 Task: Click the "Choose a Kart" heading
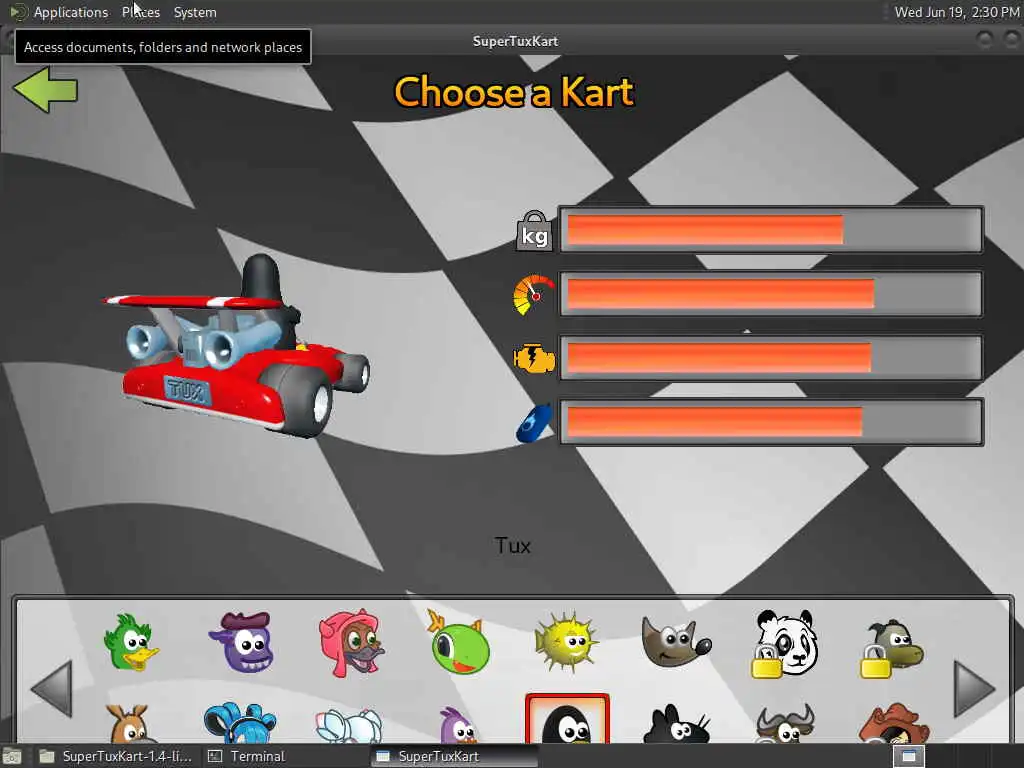514,91
